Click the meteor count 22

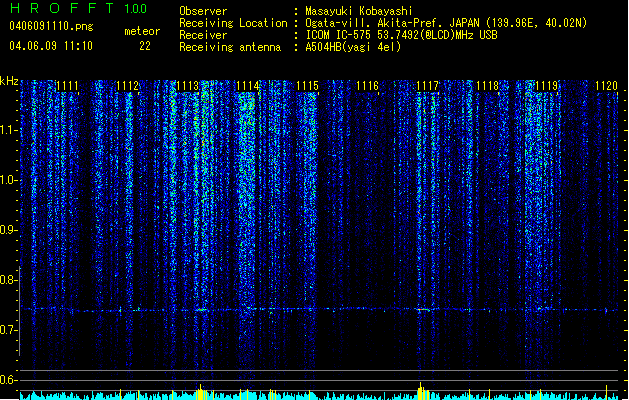(145, 46)
